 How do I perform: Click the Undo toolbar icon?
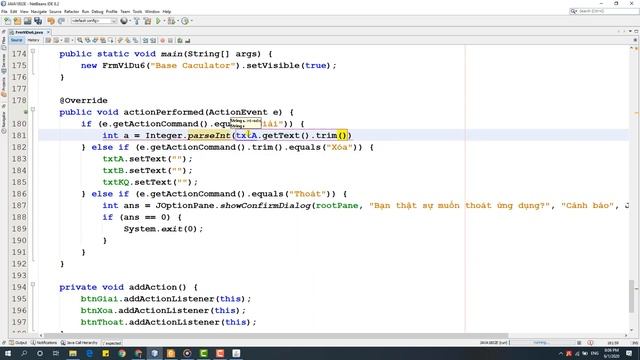click(x=51, y=21)
